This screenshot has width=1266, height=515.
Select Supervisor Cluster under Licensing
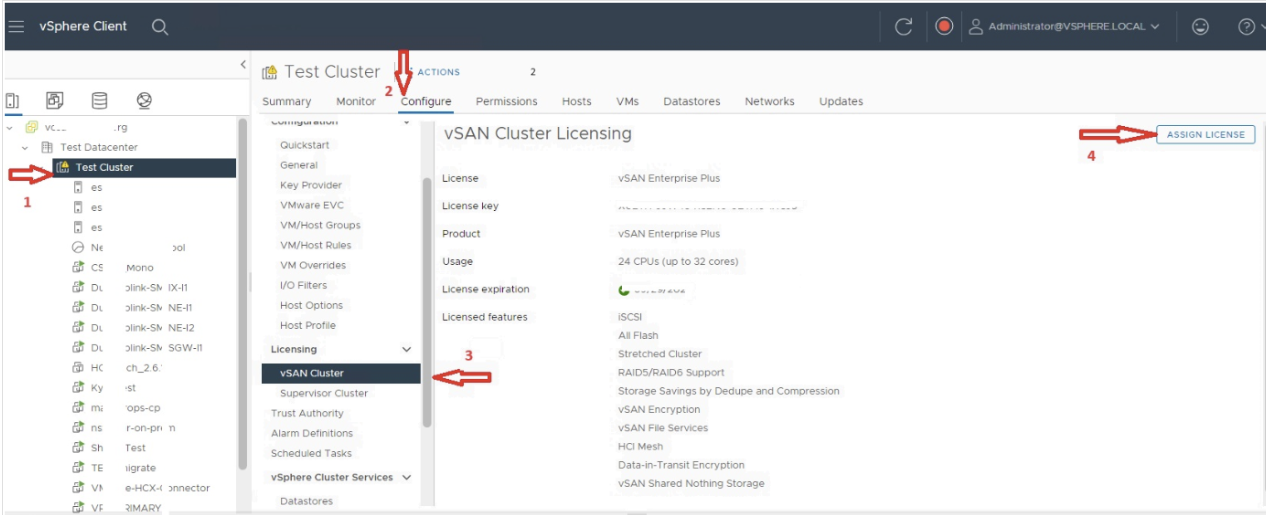pos(323,393)
